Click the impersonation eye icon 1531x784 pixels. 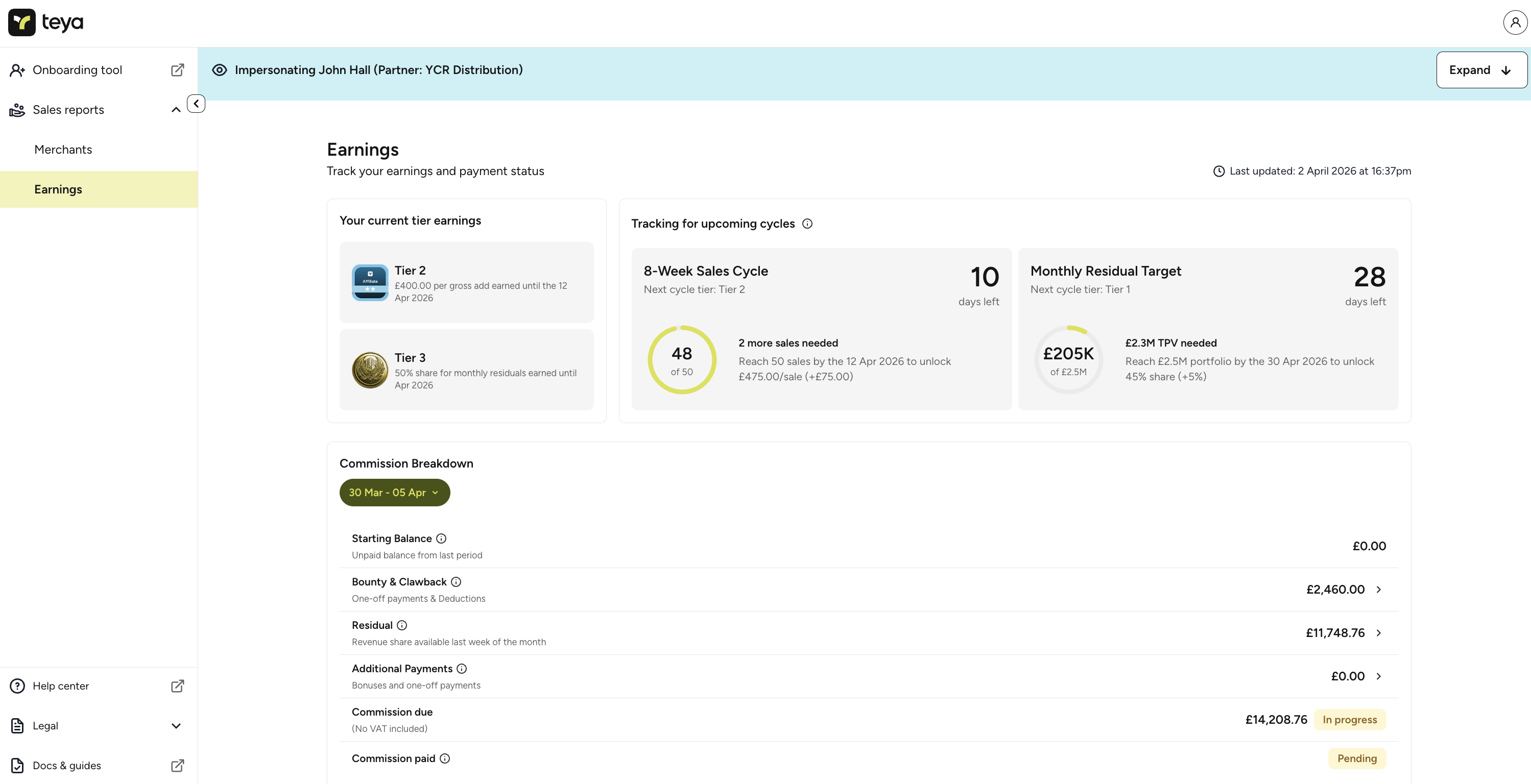(219, 70)
